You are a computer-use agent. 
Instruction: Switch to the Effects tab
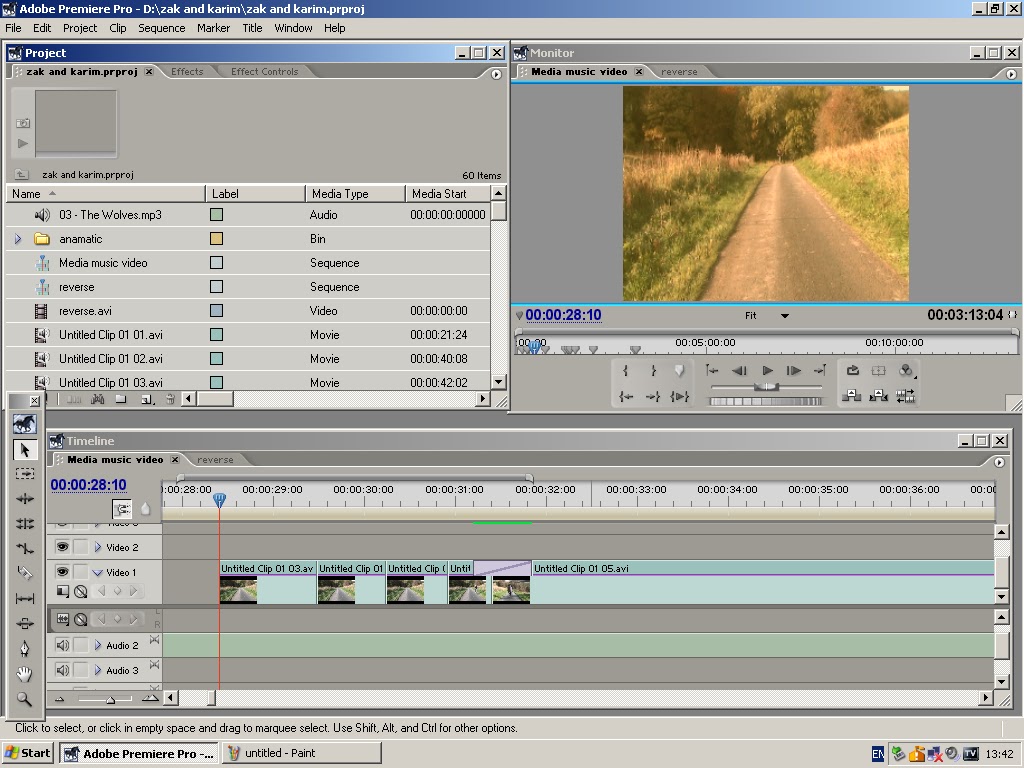pos(187,72)
